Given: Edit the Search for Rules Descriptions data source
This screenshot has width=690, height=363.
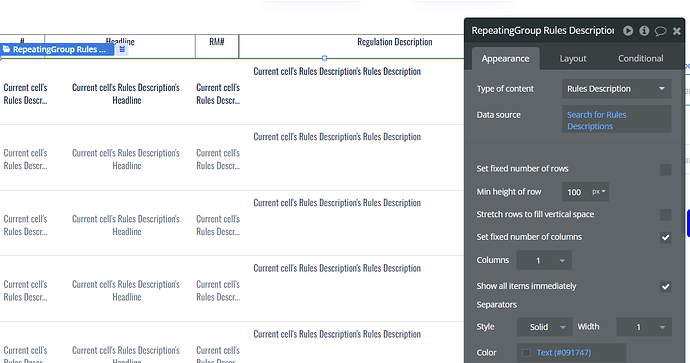Looking at the screenshot, I should tap(617, 119).
